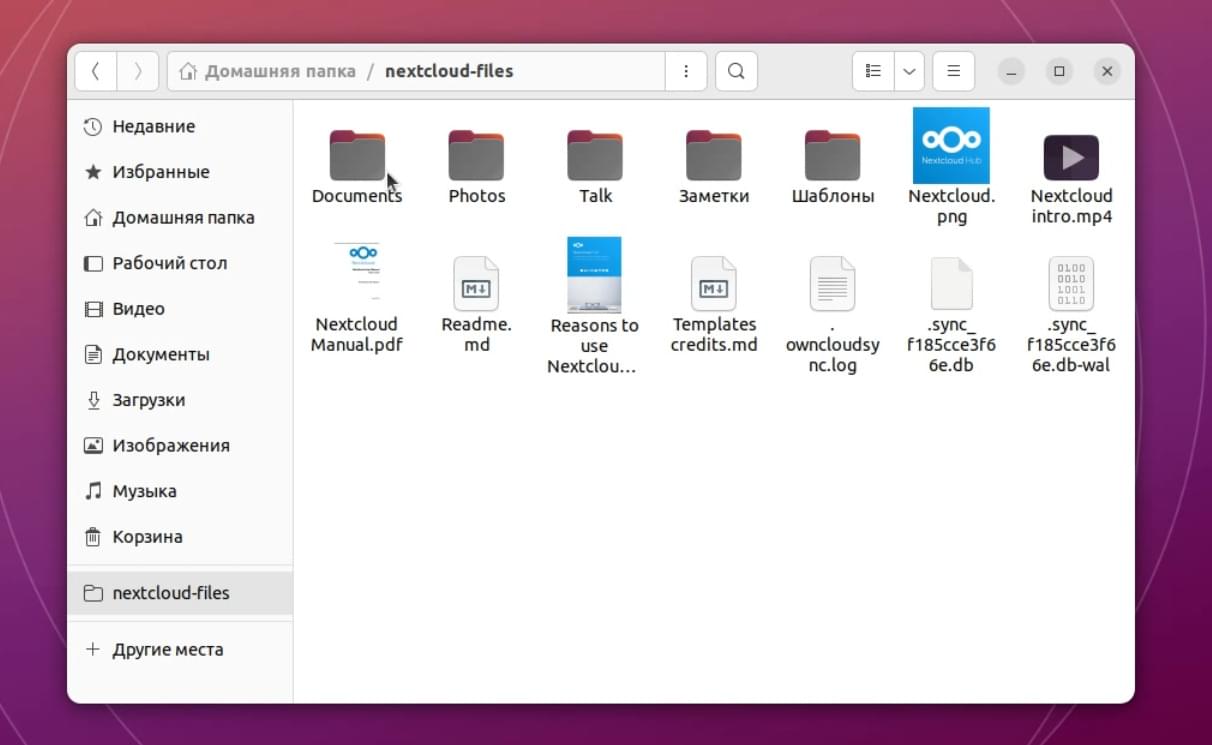Click the 'Readme.md' file name text

coord(477,334)
